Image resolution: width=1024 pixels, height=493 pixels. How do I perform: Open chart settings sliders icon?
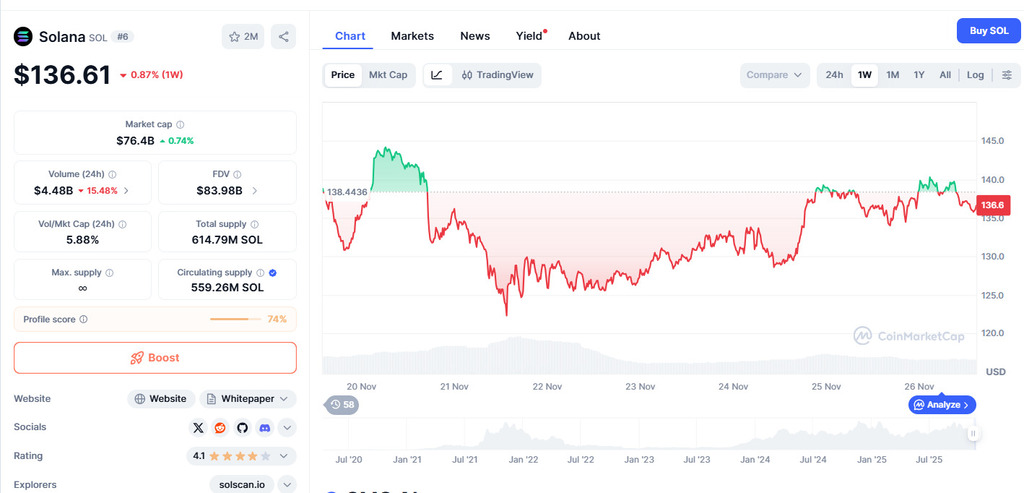click(1007, 75)
